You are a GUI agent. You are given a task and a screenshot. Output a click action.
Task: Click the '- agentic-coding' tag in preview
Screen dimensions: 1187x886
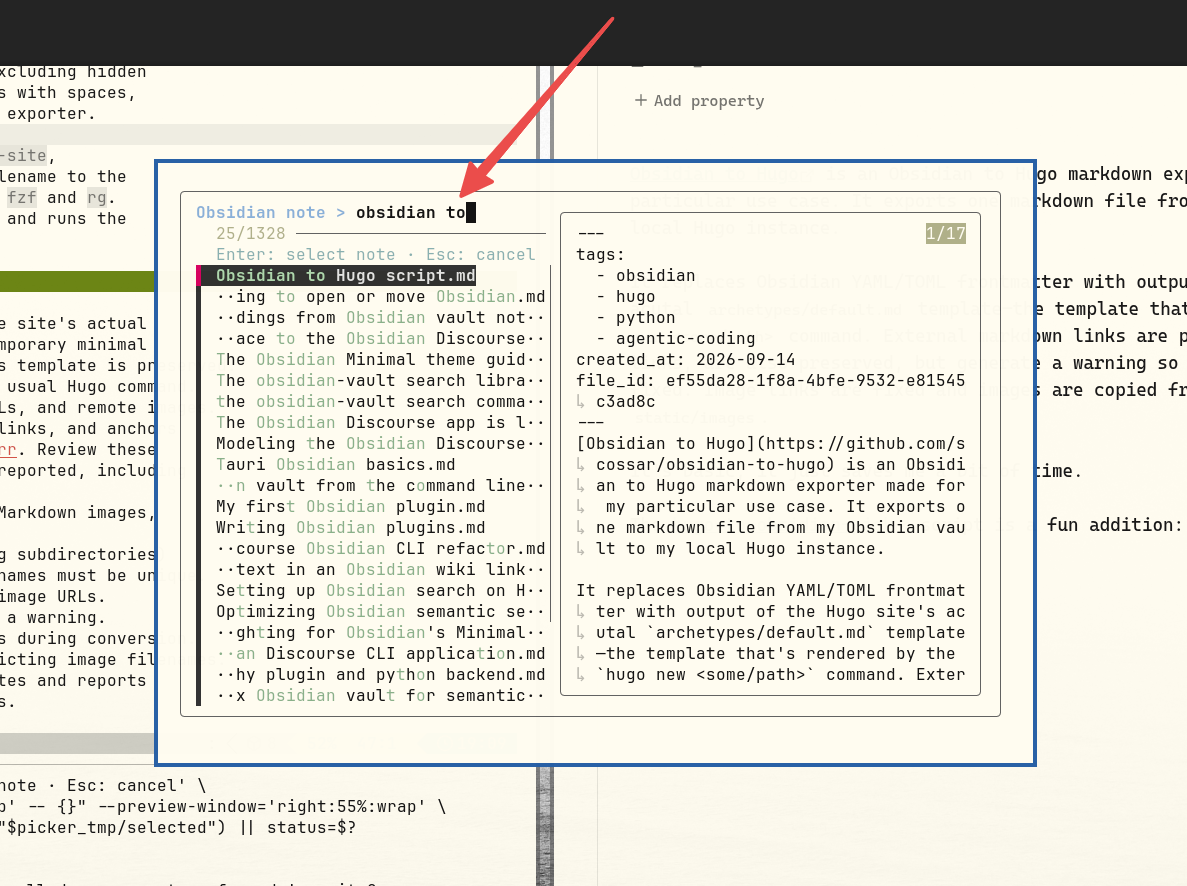(x=675, y=338)
